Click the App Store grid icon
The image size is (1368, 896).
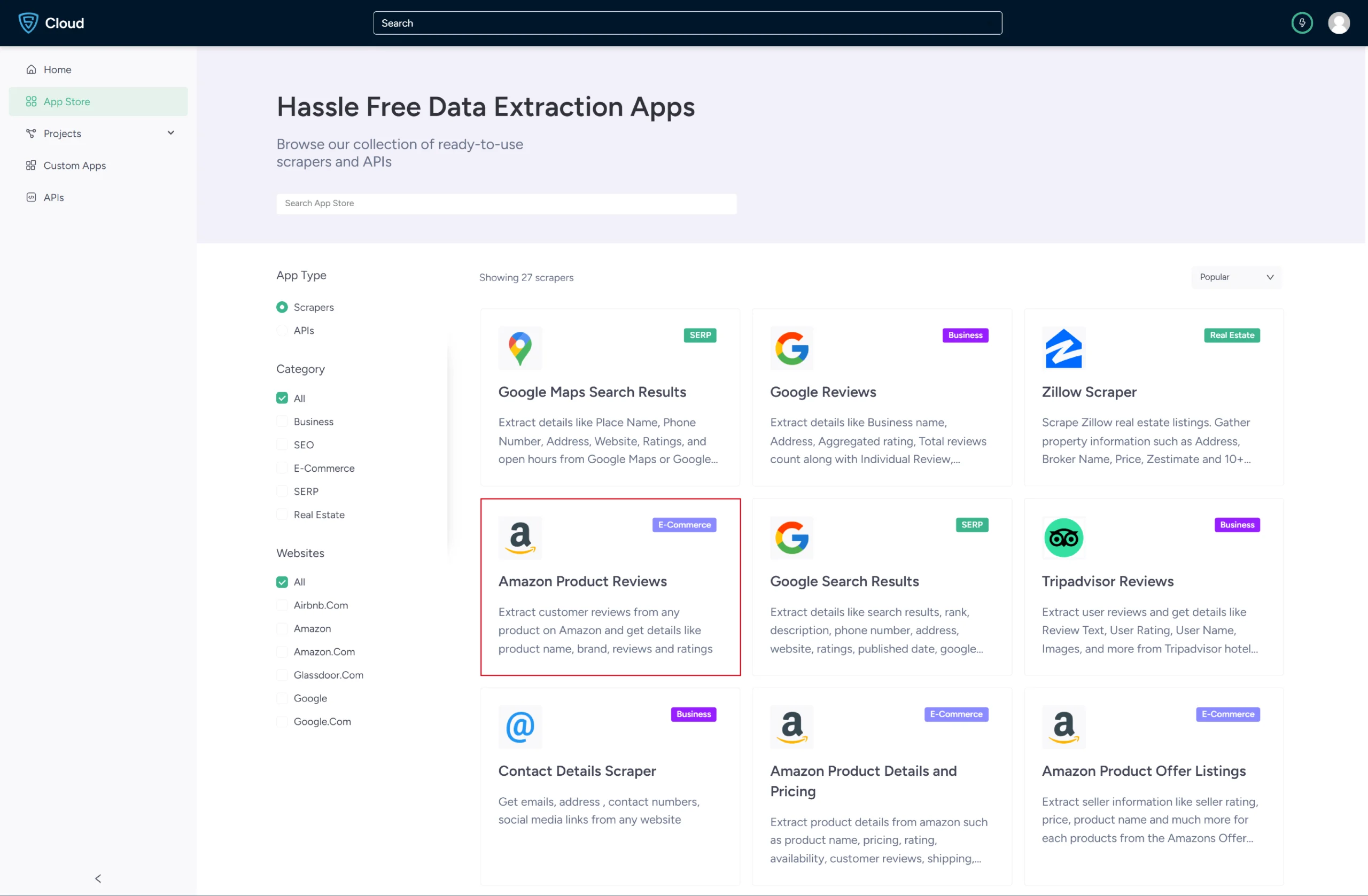tap(31, 101)
